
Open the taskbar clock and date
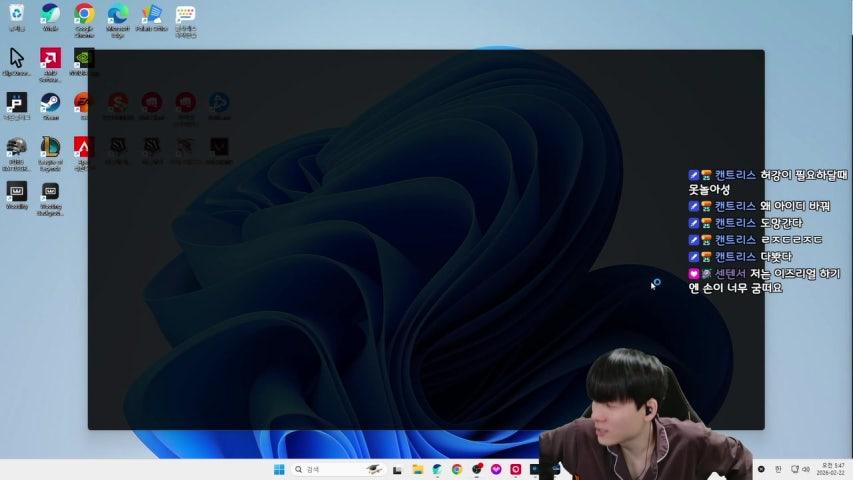tap(829, 469)
